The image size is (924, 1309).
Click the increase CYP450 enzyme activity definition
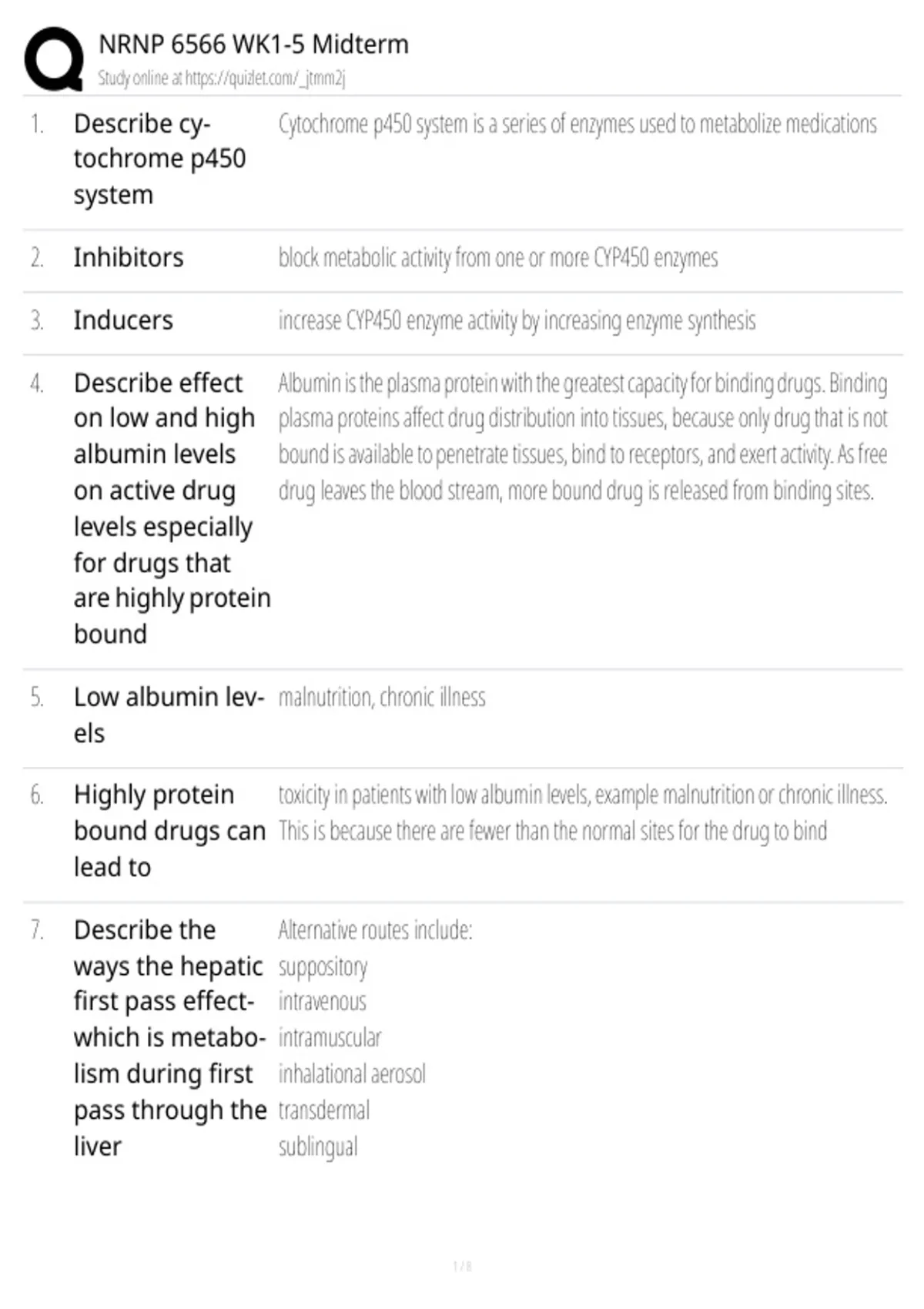(x=517, y=320)
